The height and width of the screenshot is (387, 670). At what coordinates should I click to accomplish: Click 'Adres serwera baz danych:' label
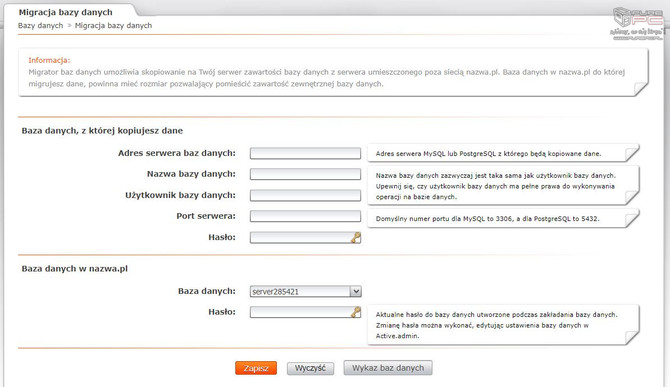[x=177, y=153]
